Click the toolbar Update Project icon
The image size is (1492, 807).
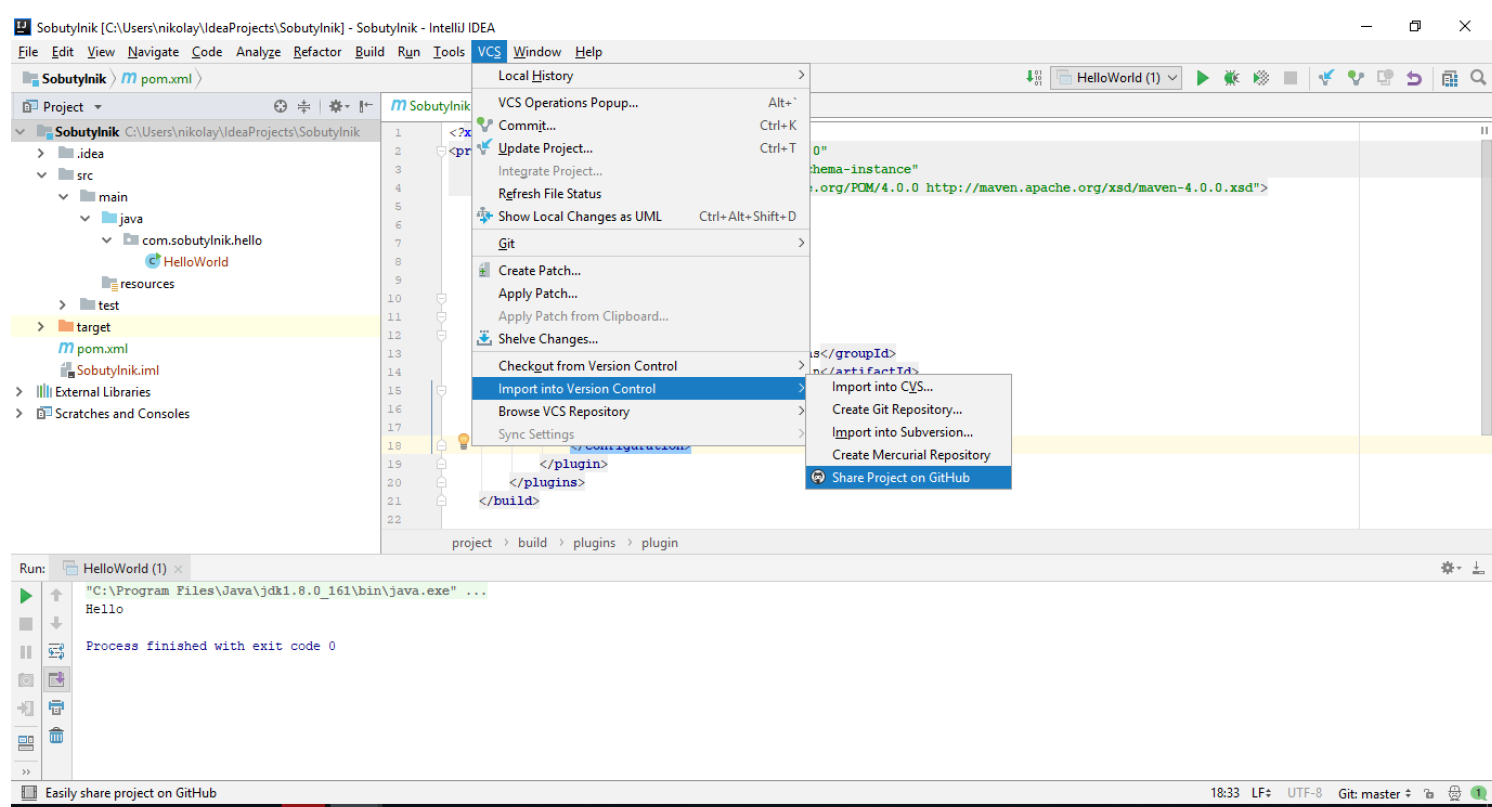pos(1327,78)
